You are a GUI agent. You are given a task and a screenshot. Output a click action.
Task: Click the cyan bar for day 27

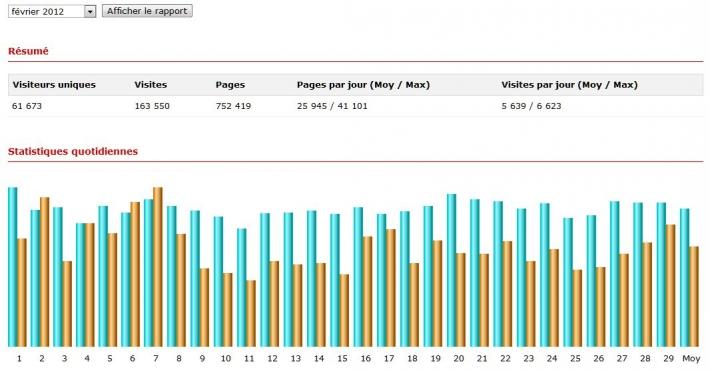coord(614,274)
